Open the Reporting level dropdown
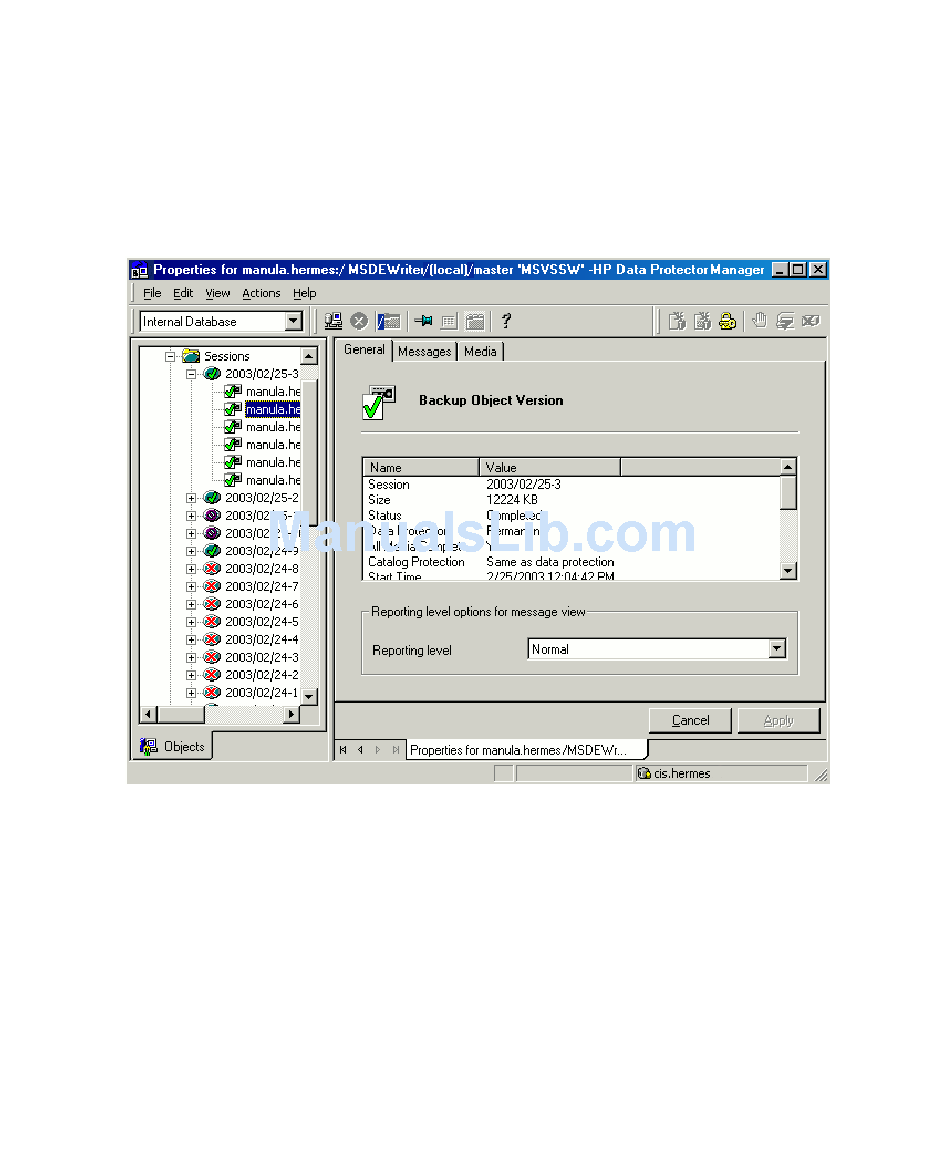 click(777, 649)
